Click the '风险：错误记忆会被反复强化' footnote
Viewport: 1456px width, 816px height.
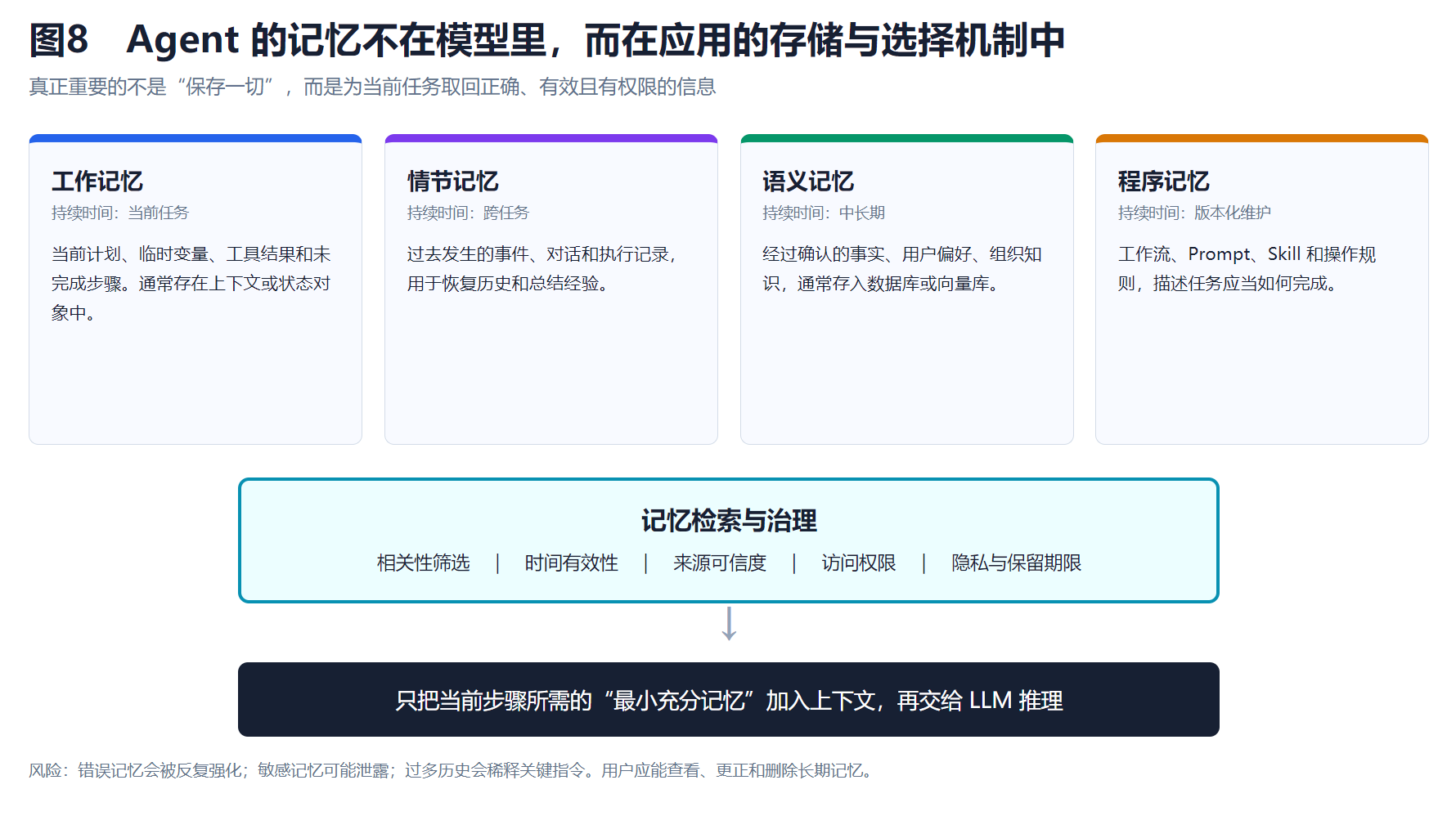[x=452, y=770]
